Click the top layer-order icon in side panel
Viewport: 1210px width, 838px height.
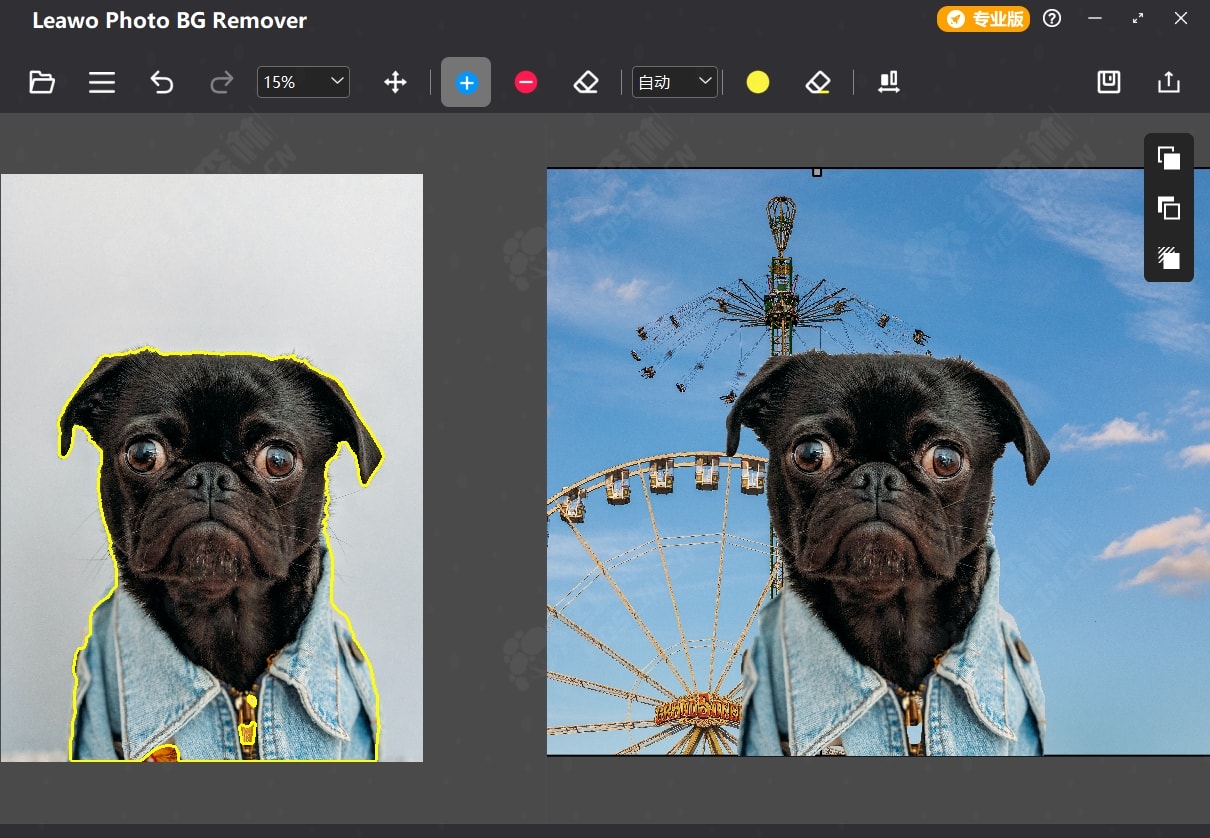coord(1168,158)
